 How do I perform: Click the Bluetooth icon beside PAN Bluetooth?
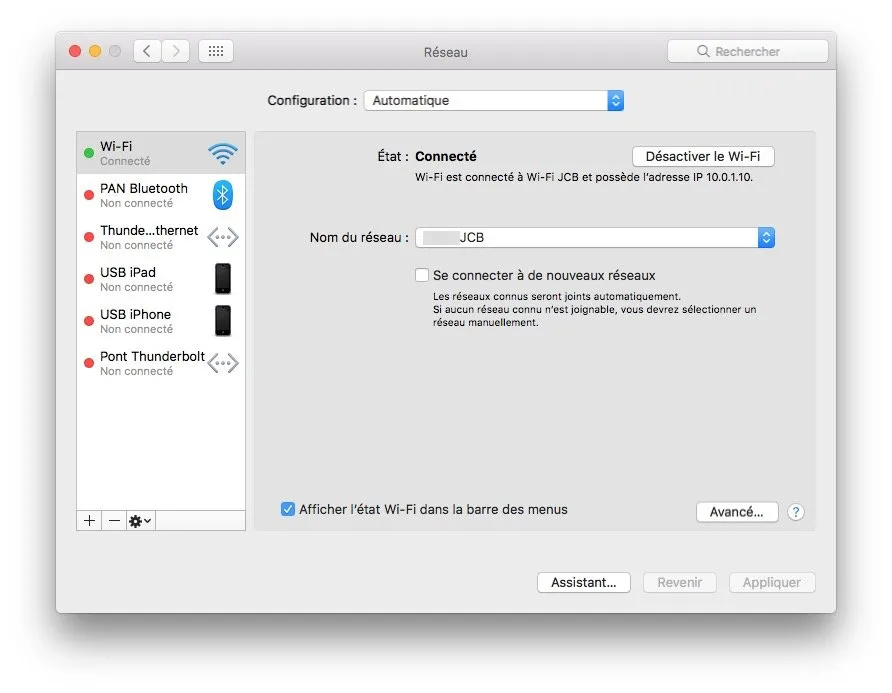click(221, 194)
